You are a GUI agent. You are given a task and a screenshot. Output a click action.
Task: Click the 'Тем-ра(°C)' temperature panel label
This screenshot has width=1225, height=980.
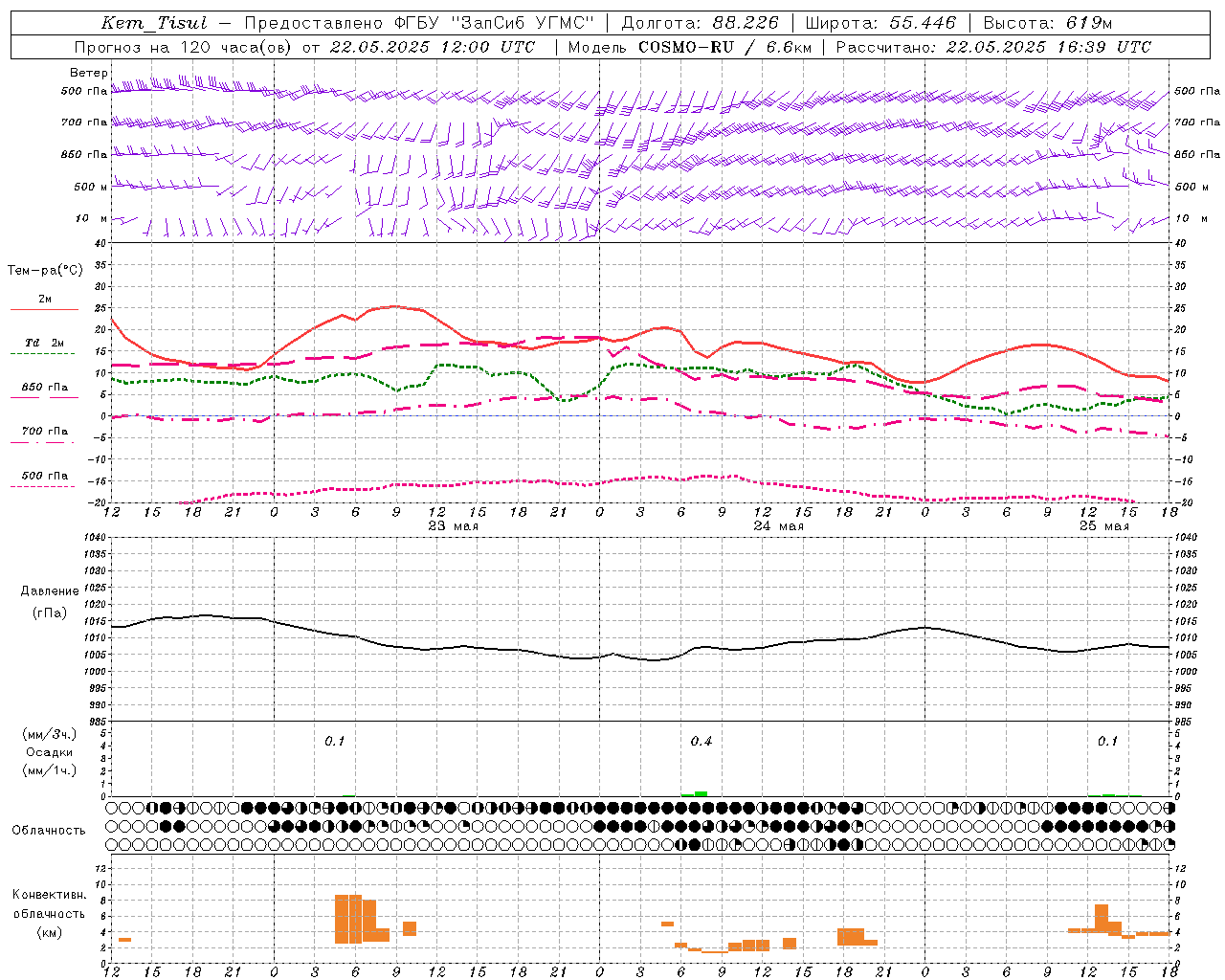pyautogui.click(x=45, y=271)
